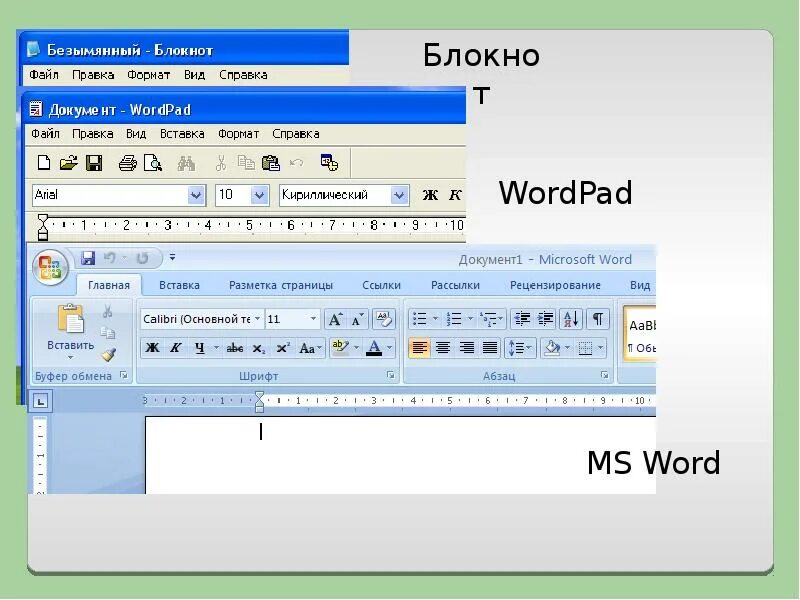Screen dimensions: 800x600
Task: Click the Cut scissors icon in Word ribbon
Action: point(107,312)
